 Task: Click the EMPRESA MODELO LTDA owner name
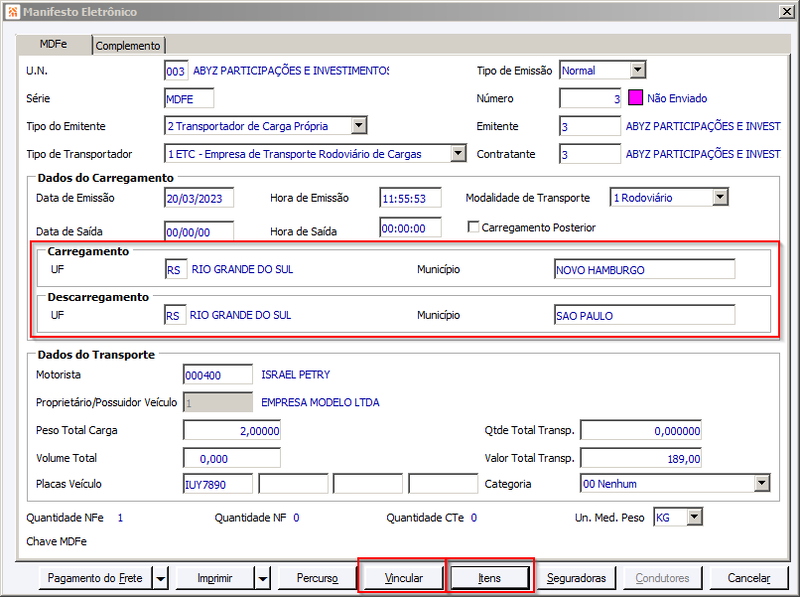click(x=320, y=402)
